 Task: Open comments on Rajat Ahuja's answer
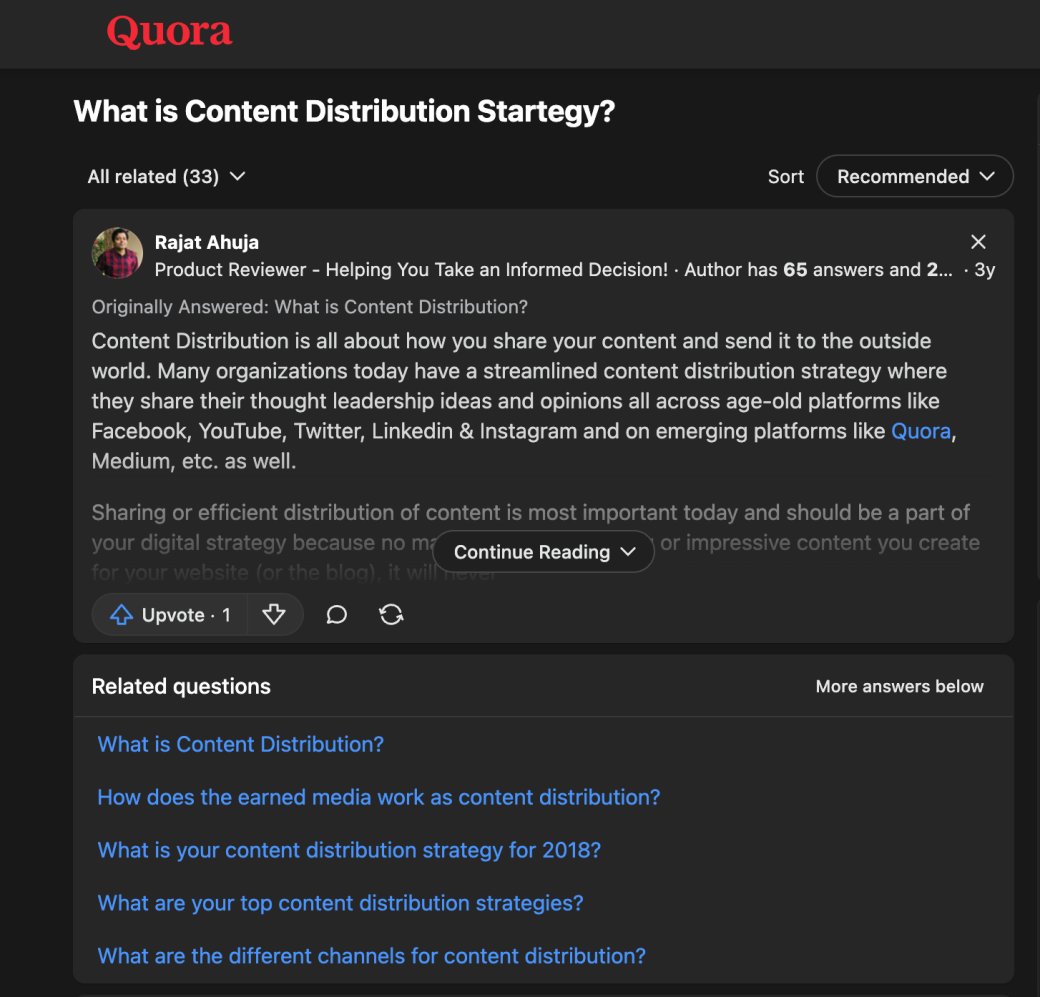tap(336, 614)
